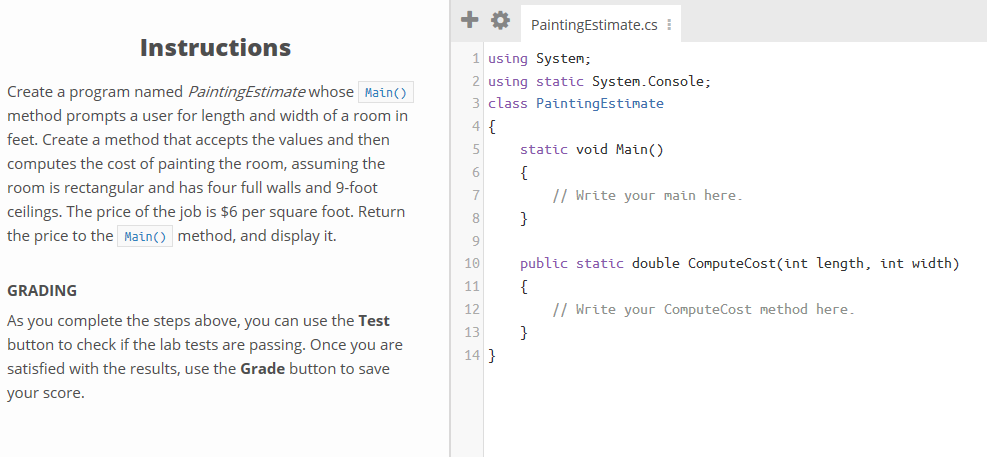
Task: Click the "static void Main()" line
Action: [x=591, y=150]
